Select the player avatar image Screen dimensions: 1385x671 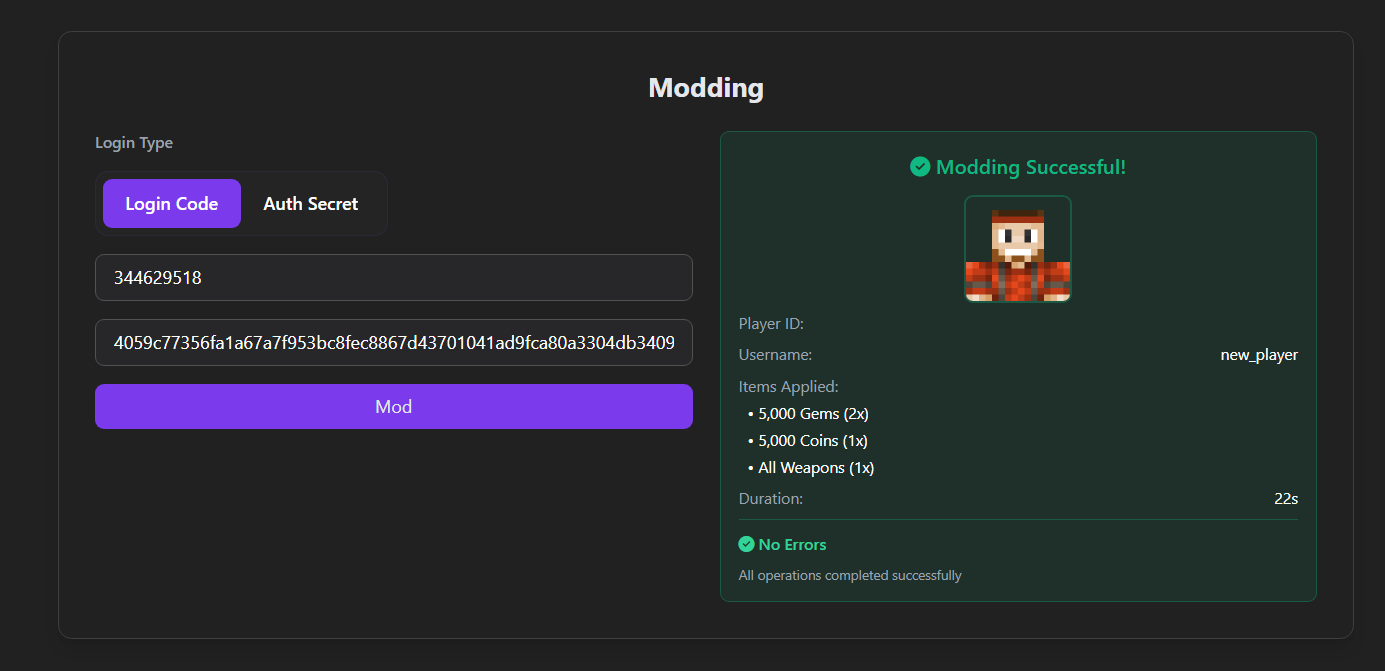pos(1017,249)
